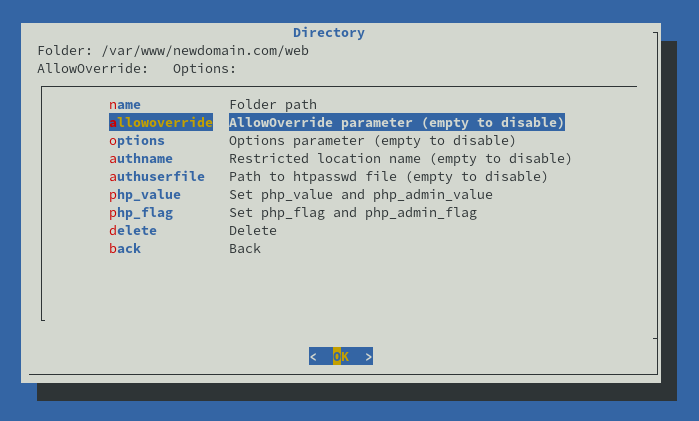The height and width of the screenshot is (421, 699).
Task: Click the 'Folder path' description
Action: click(x=273, y=104)
